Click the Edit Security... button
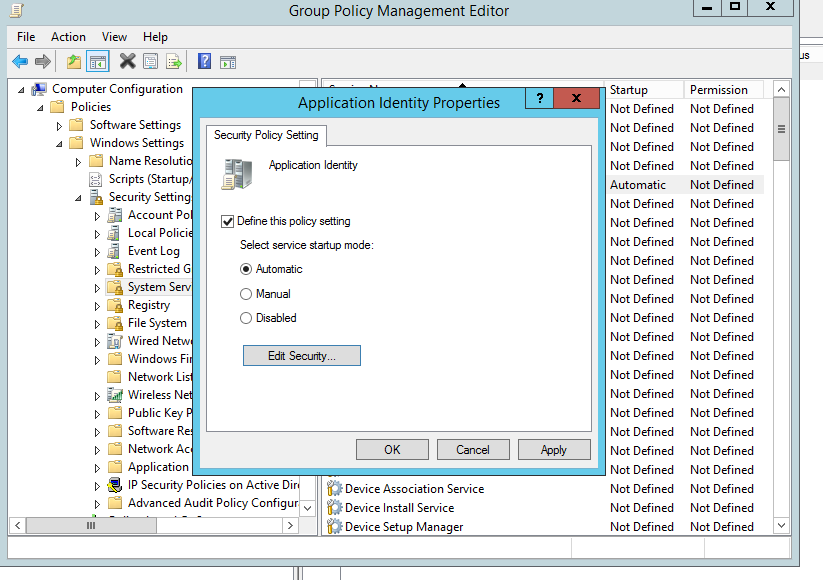The image size is (823, 580). 302,355
